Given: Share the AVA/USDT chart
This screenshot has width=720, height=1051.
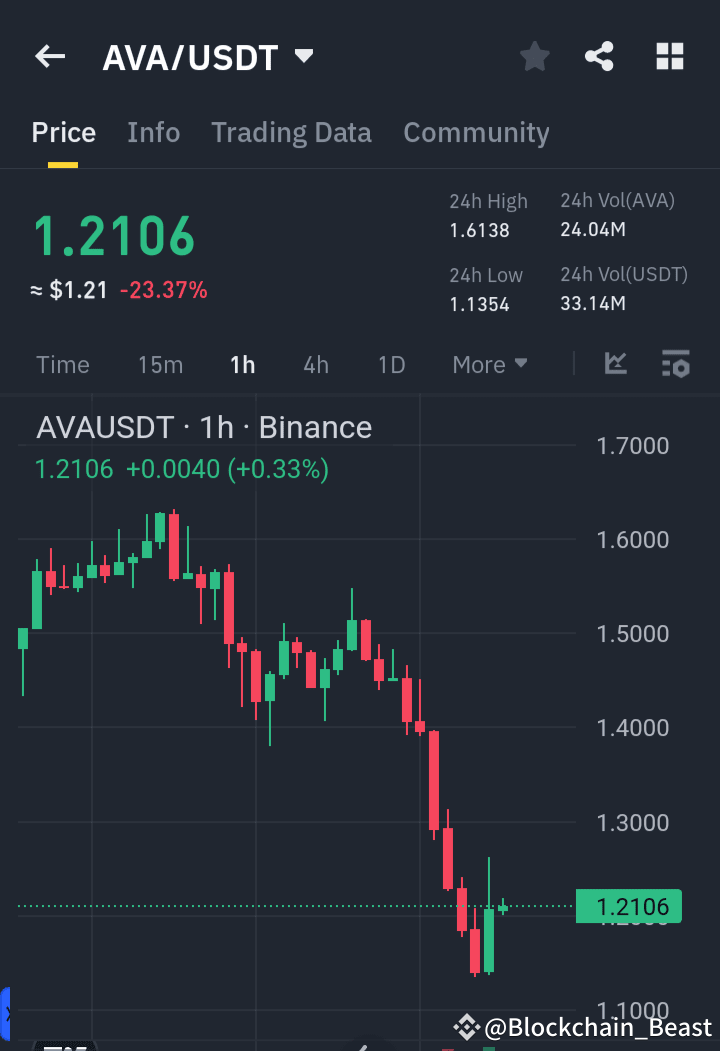Looking at the screenshot, I should pyautogui.click(x=599, y=56).
